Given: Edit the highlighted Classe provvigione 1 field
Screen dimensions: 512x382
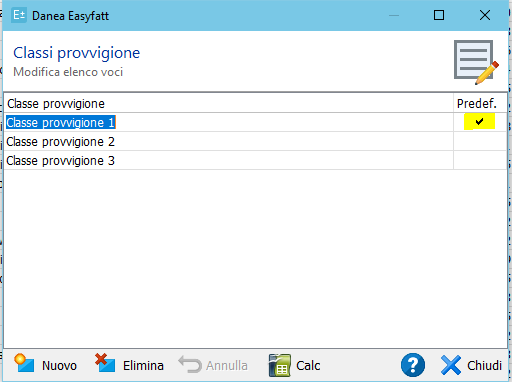Looking at the screenshot, I should [61, 122].
